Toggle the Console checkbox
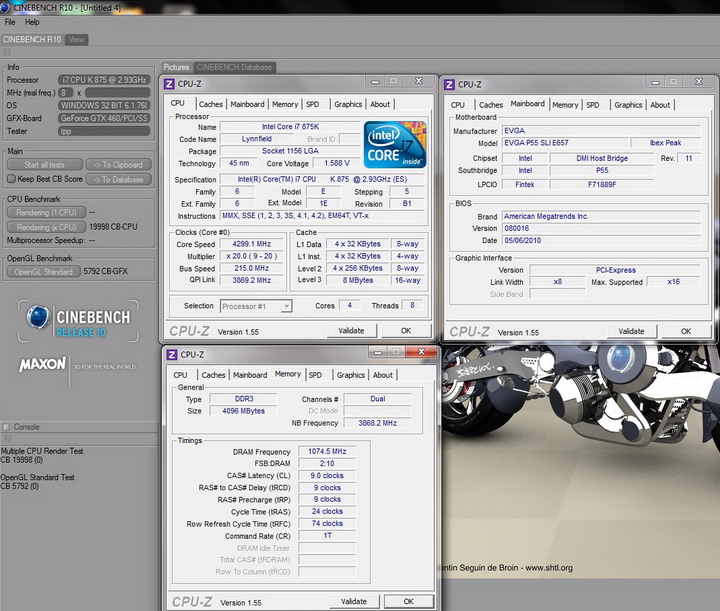 tap(7, 427)
